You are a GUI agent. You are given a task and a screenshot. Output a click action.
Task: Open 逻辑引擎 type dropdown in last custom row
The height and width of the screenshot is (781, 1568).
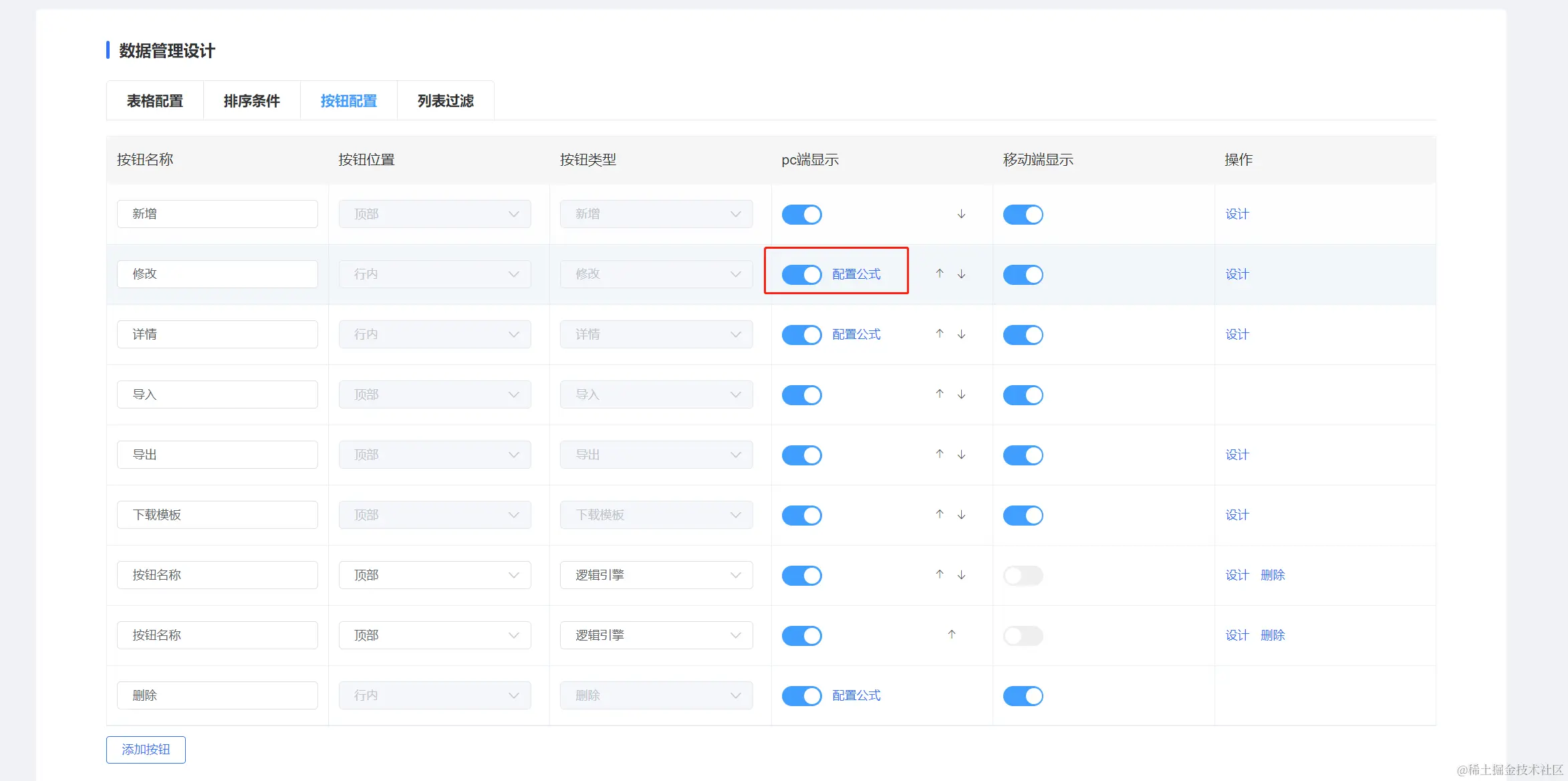click(656, 635)
